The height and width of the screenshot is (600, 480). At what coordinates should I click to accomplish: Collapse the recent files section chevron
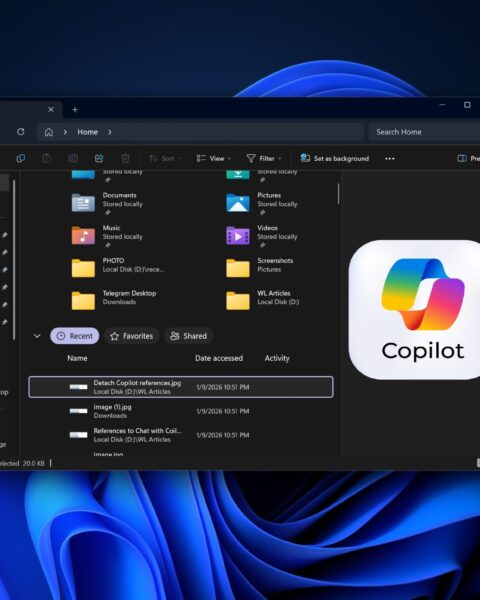point(37,336)
